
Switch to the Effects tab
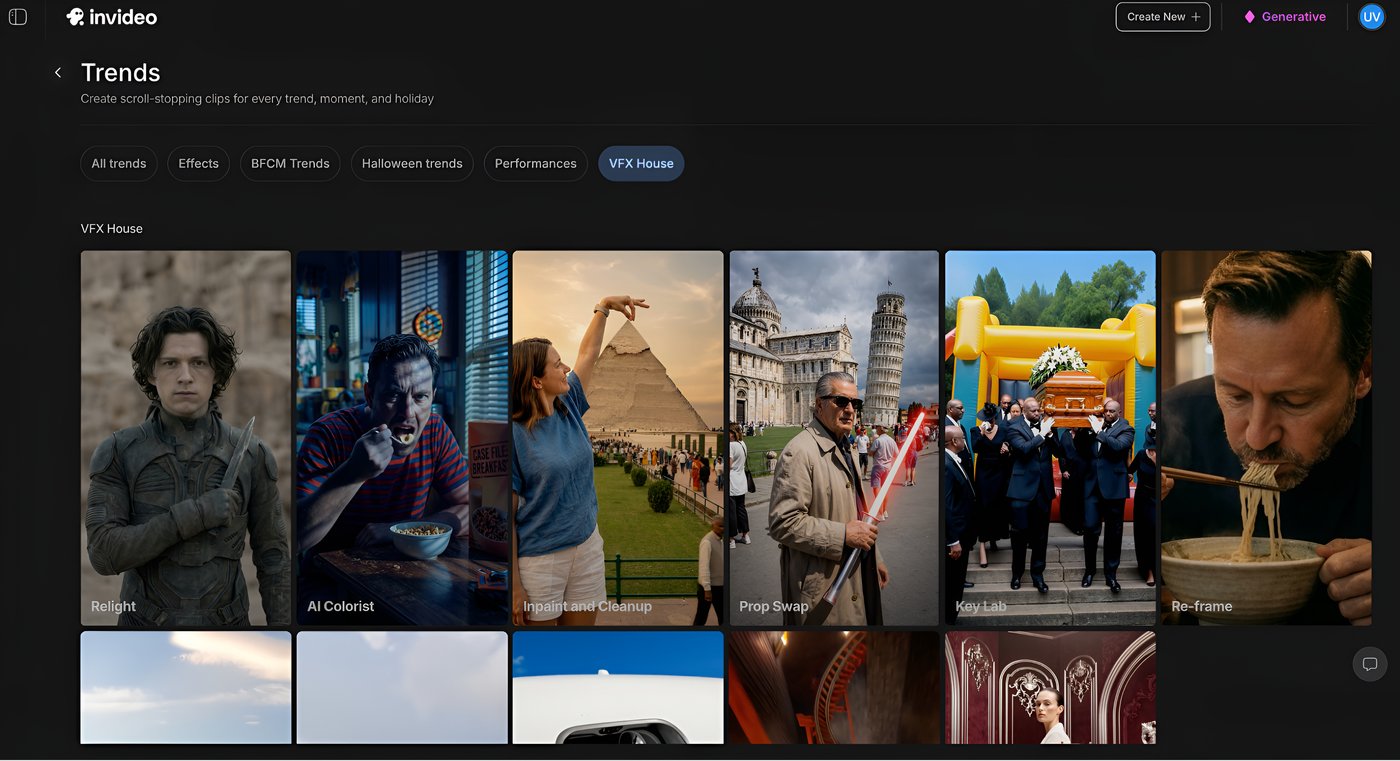tap(198, 164)
